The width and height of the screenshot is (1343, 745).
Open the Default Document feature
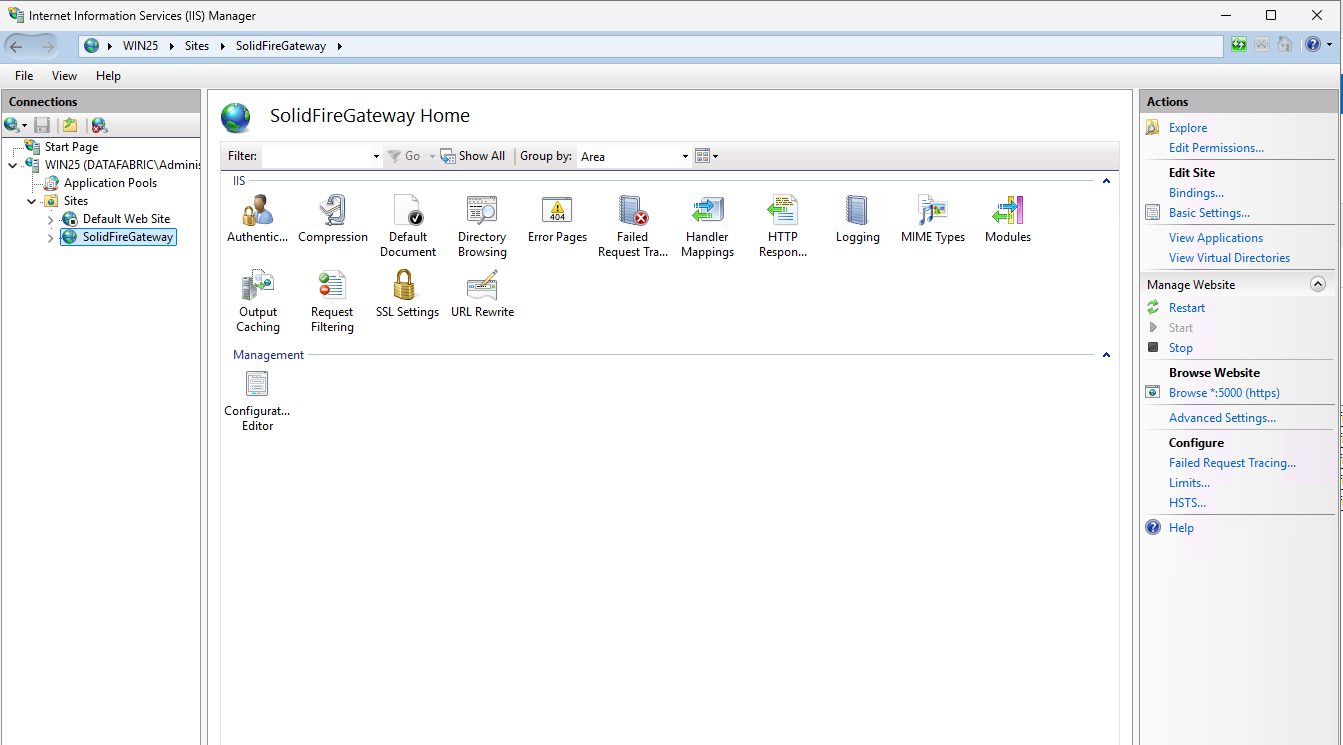408,226
